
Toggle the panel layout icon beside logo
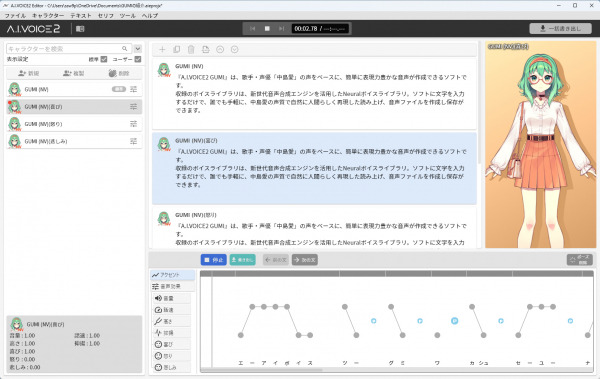80,29
